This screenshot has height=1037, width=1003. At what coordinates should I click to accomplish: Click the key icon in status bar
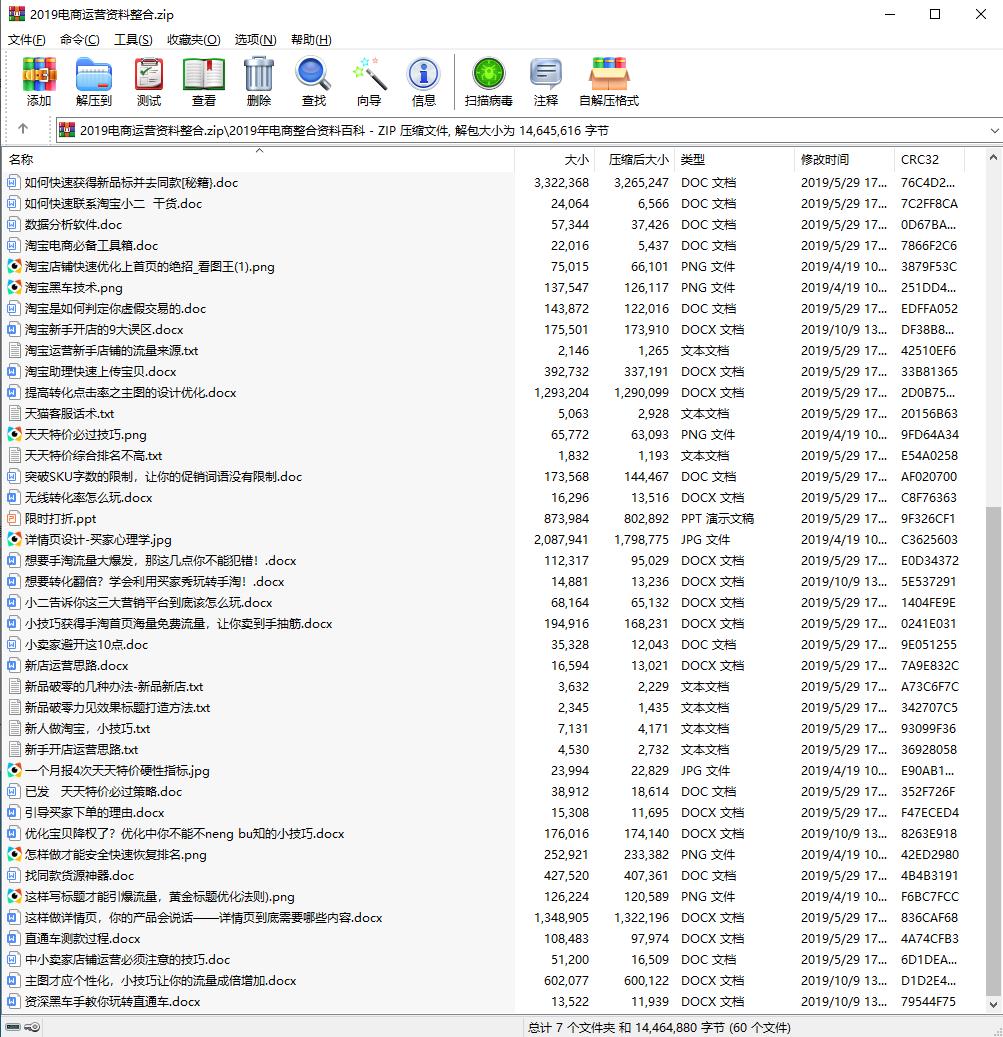click(32, 1027)
